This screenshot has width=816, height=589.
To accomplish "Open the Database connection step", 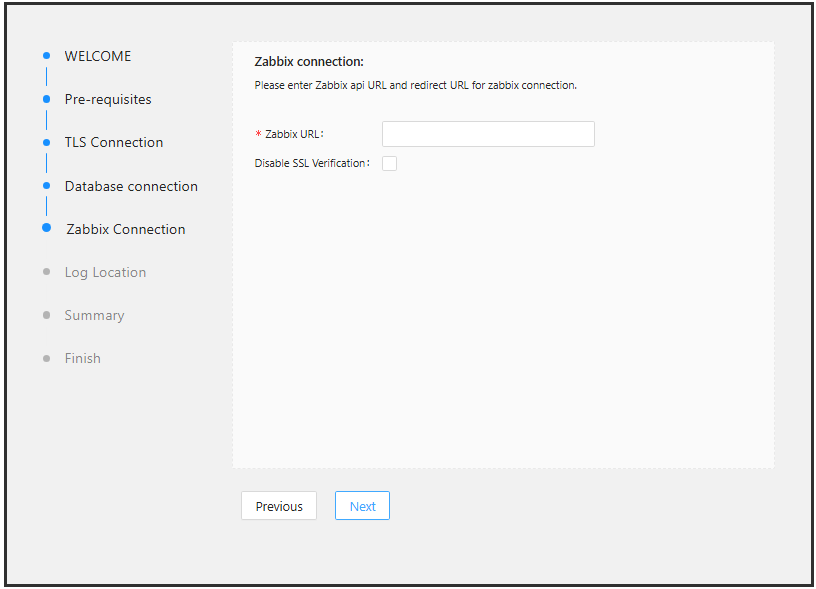I will click(131, 186).
